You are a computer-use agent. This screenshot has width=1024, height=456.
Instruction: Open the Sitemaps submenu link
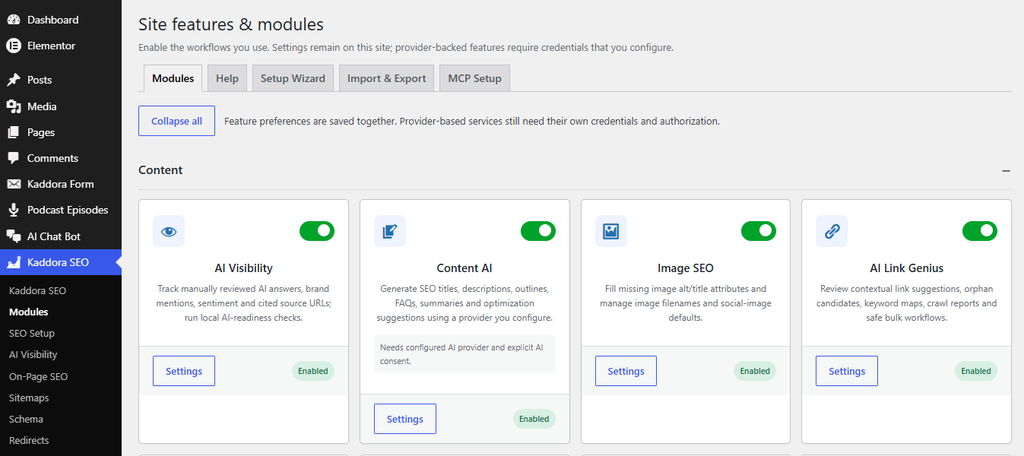29,398
